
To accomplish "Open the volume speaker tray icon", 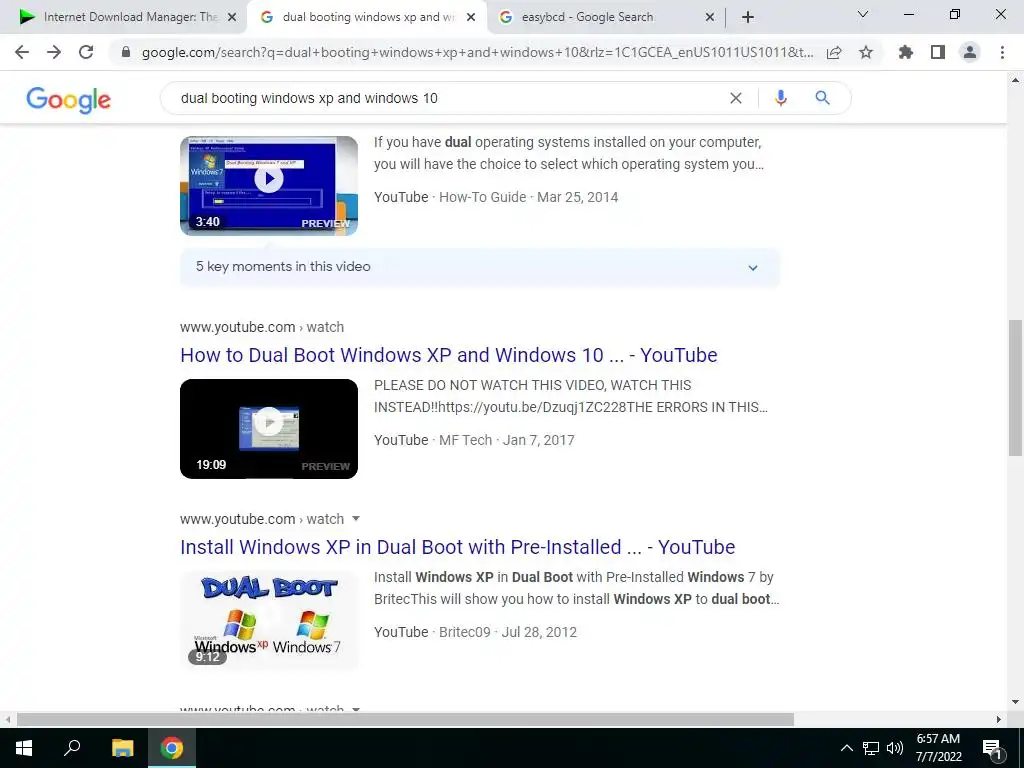I will coord(895,748).
